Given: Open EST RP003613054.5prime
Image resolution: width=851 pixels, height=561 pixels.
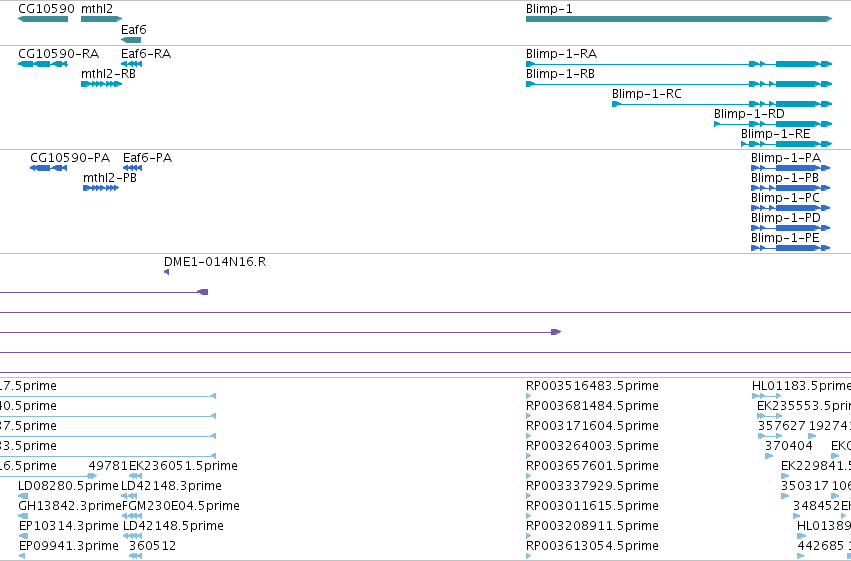Looking at the screenshot, I should 592,546.
